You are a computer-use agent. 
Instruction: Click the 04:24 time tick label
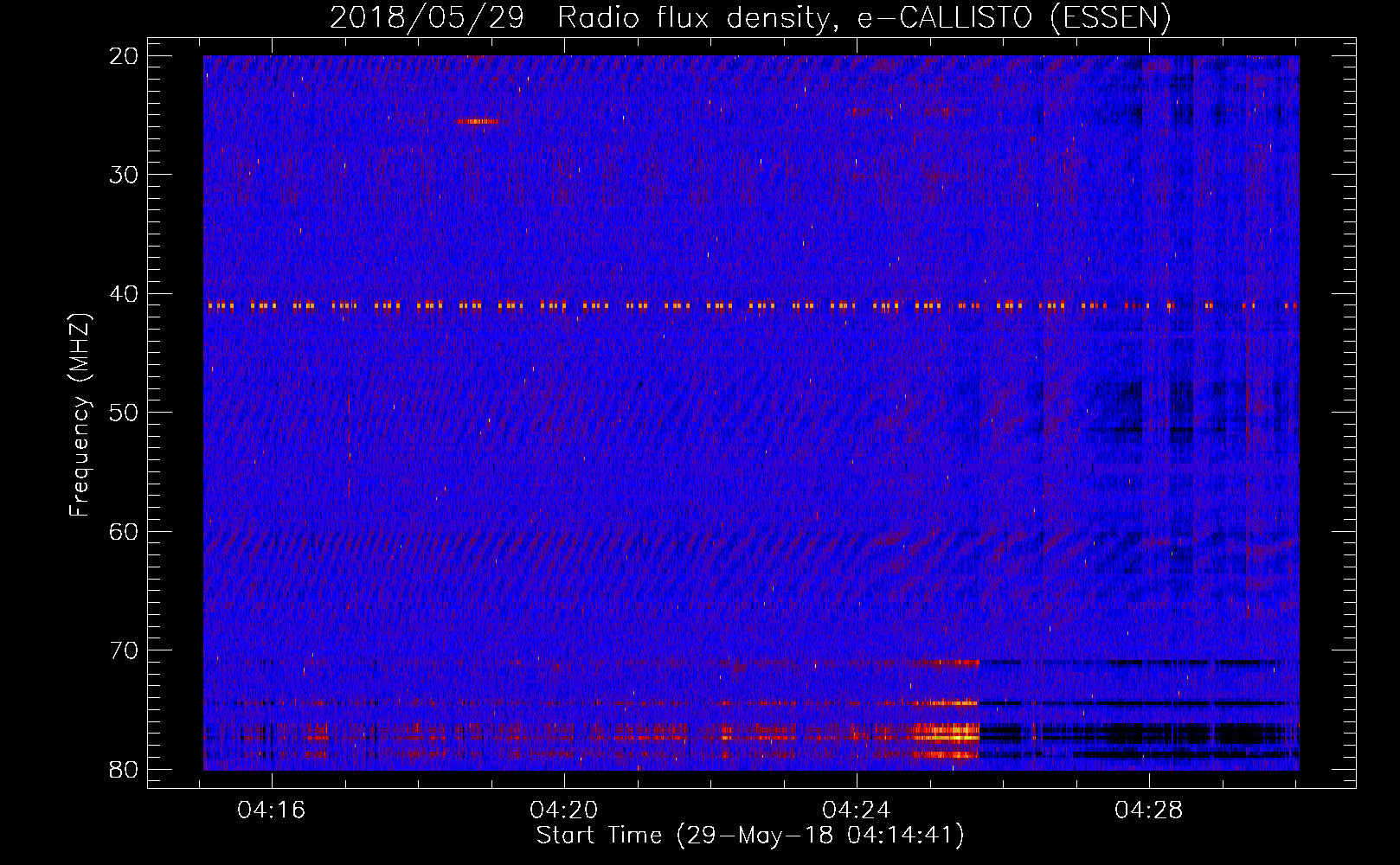(x=857, y=811)
